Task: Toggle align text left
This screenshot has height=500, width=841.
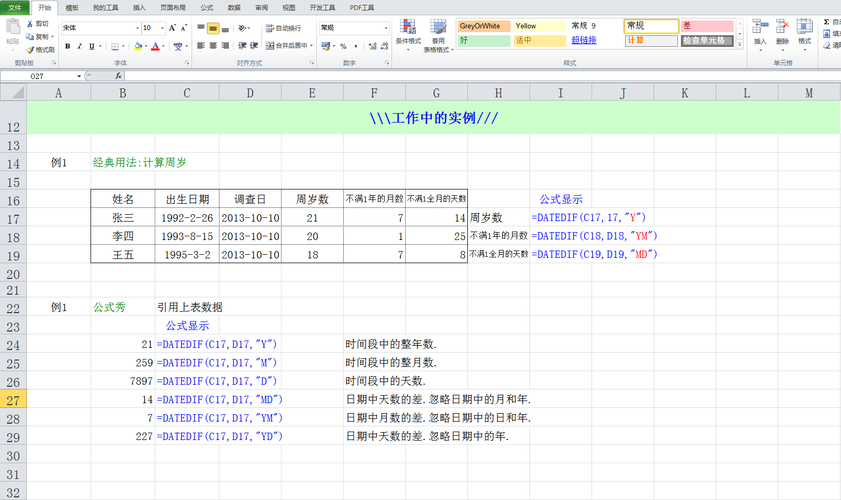Action: click(x=201, y=46)
